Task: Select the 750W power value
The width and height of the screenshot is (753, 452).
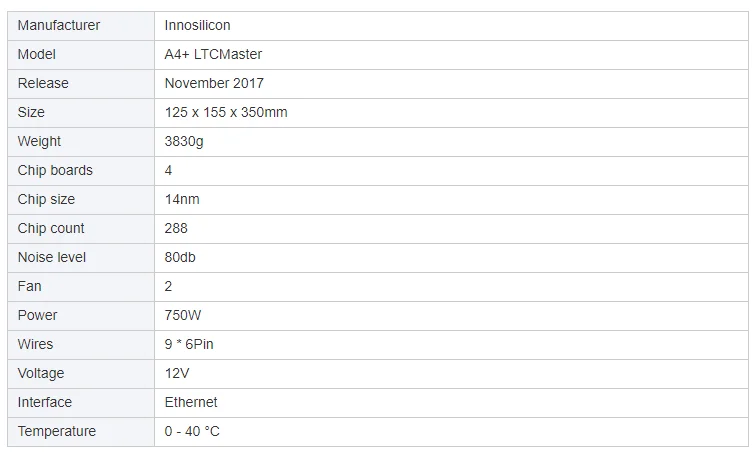Action: click(183, 315)
